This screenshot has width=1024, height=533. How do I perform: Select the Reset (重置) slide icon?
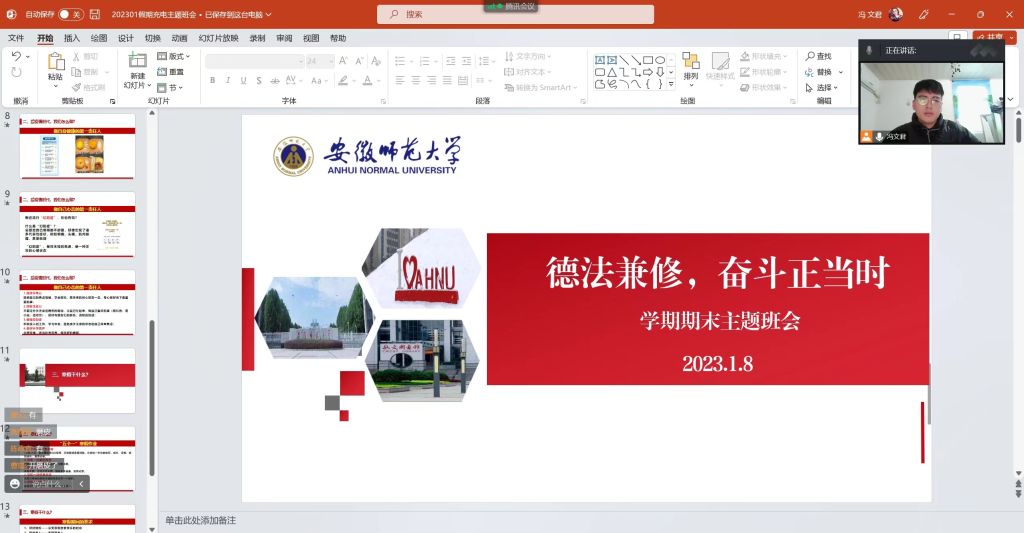[x=163, y=72]
